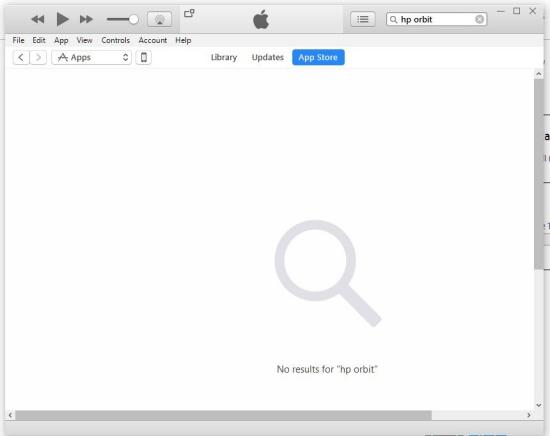Click the magnifier icon in search field

point(394,19)
